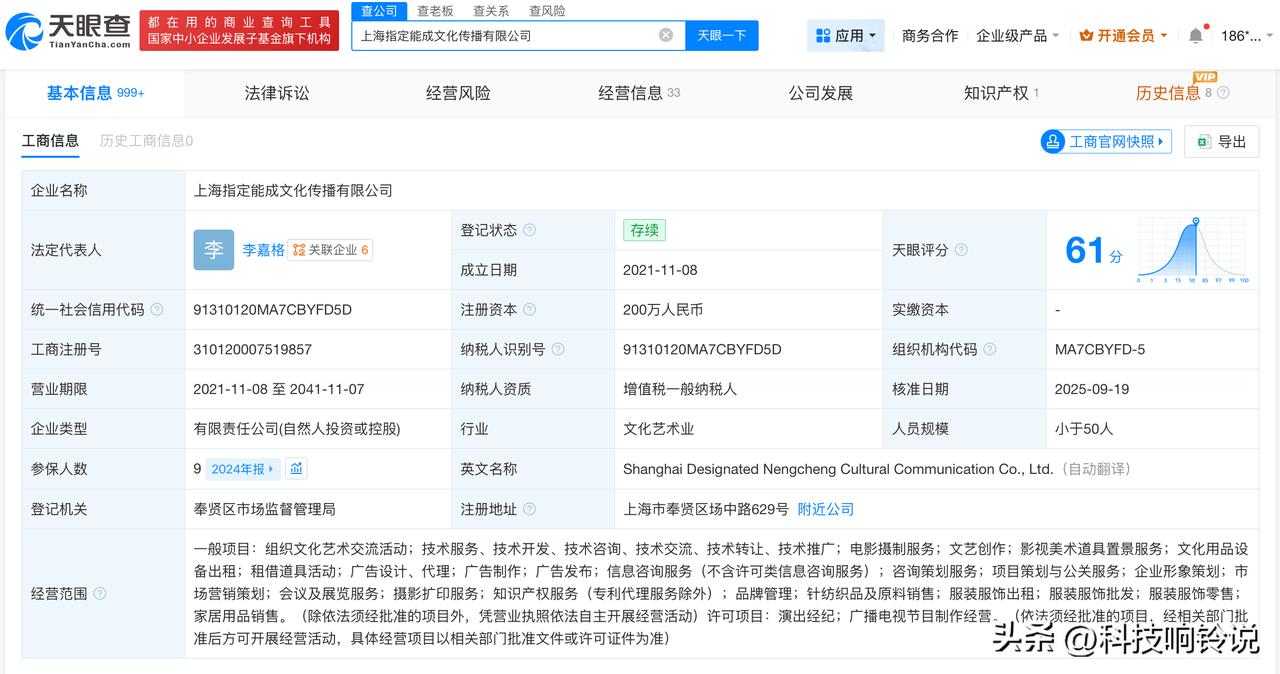Clear the search box with the x icon
This screenshot has width=1280, height=674.
665,34
